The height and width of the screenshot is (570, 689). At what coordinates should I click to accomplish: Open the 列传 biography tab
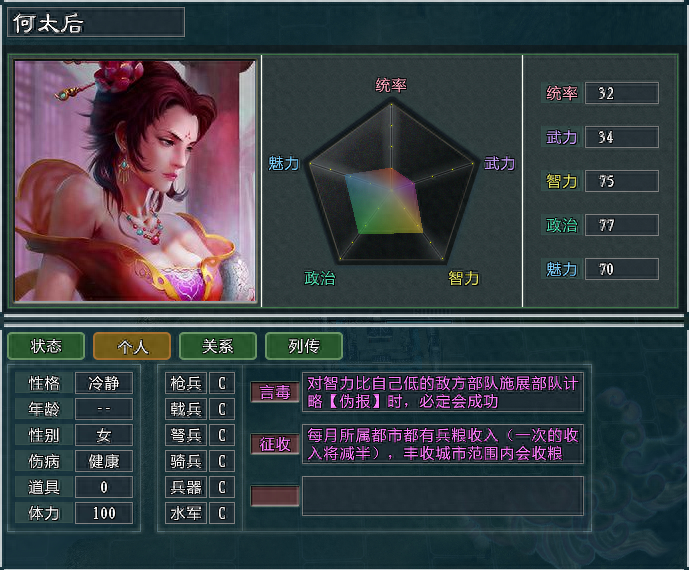pos(304,346)
